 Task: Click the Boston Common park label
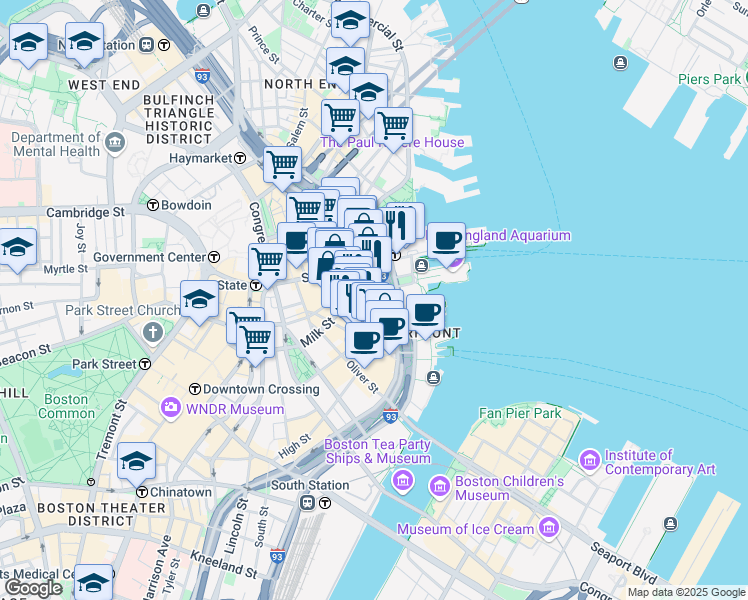click(x=66, y=406)
